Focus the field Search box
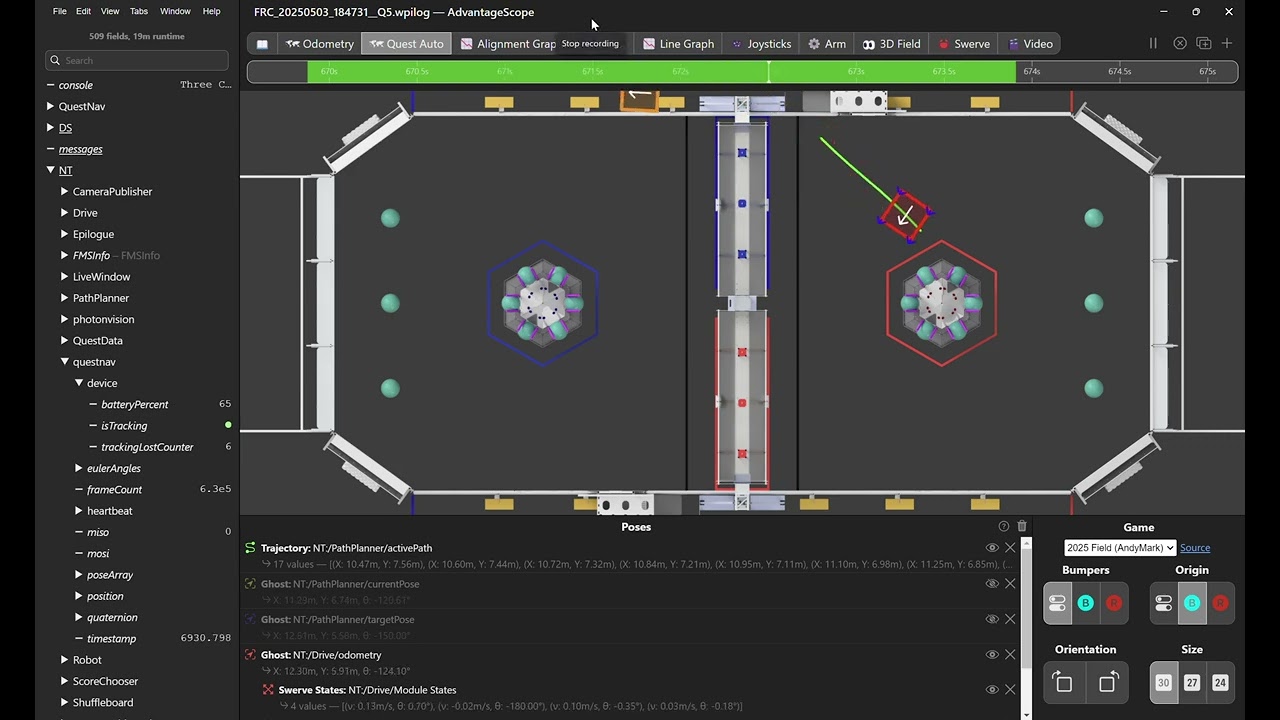This screenshot has width=1280, height=720. tap(138, 60)
